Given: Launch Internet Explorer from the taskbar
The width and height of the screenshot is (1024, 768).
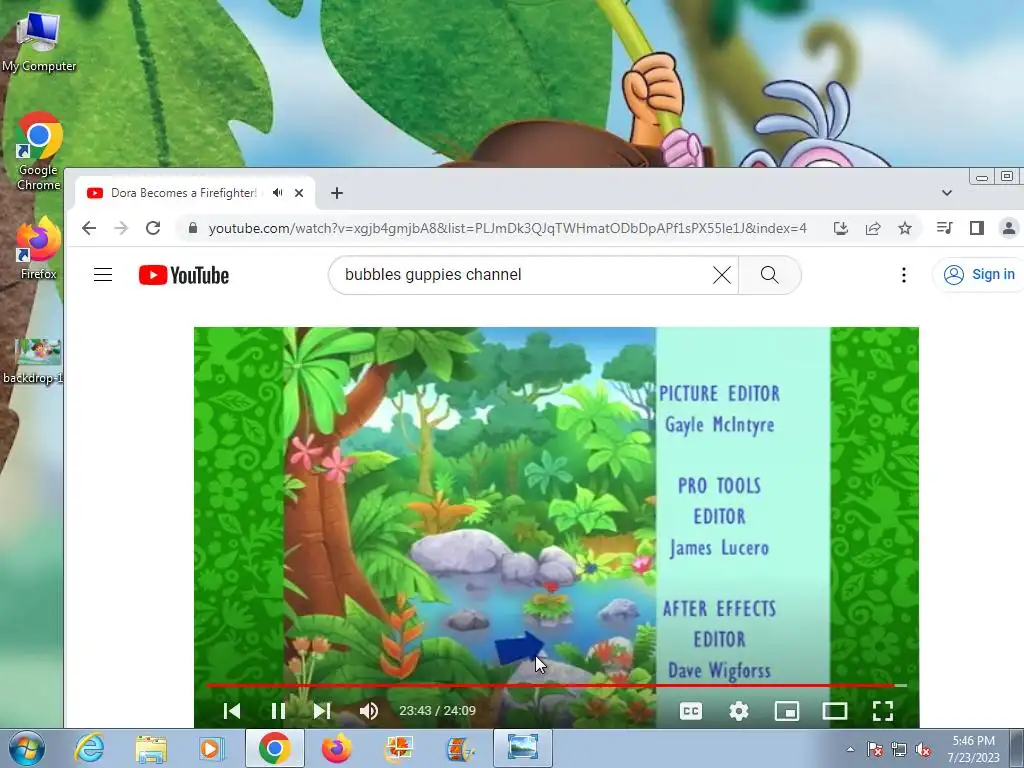Looking at the screenshot, I should (88, 748).
